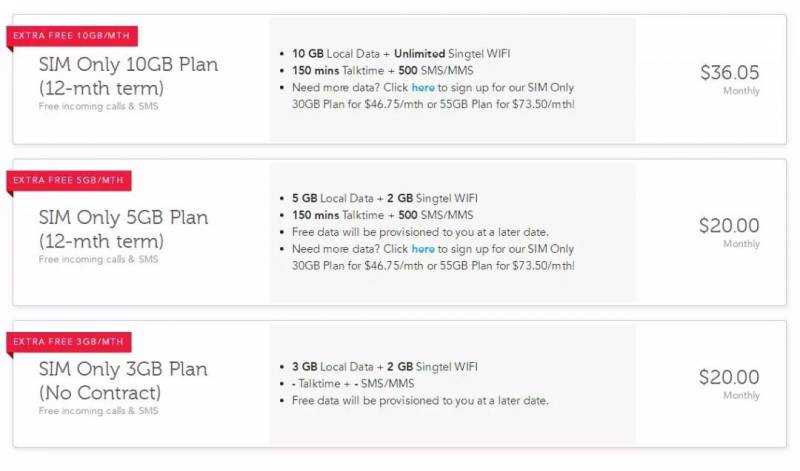Select the $20.00 price of the 3GB plan
The image size is (800, 471).
coord(729,377)
